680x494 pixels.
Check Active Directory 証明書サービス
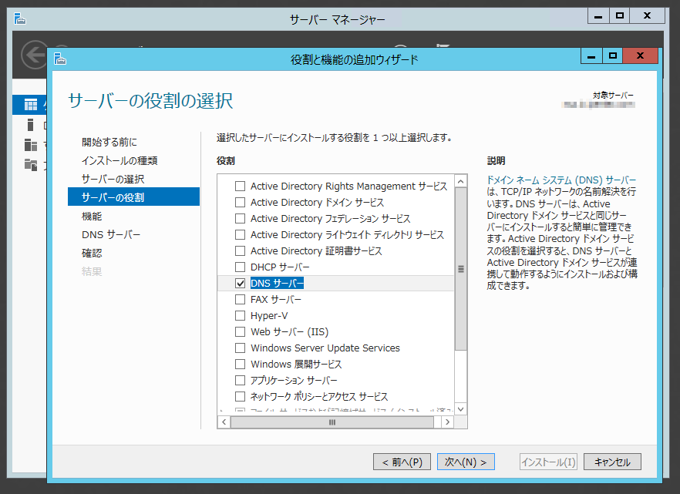pos(240,251)
